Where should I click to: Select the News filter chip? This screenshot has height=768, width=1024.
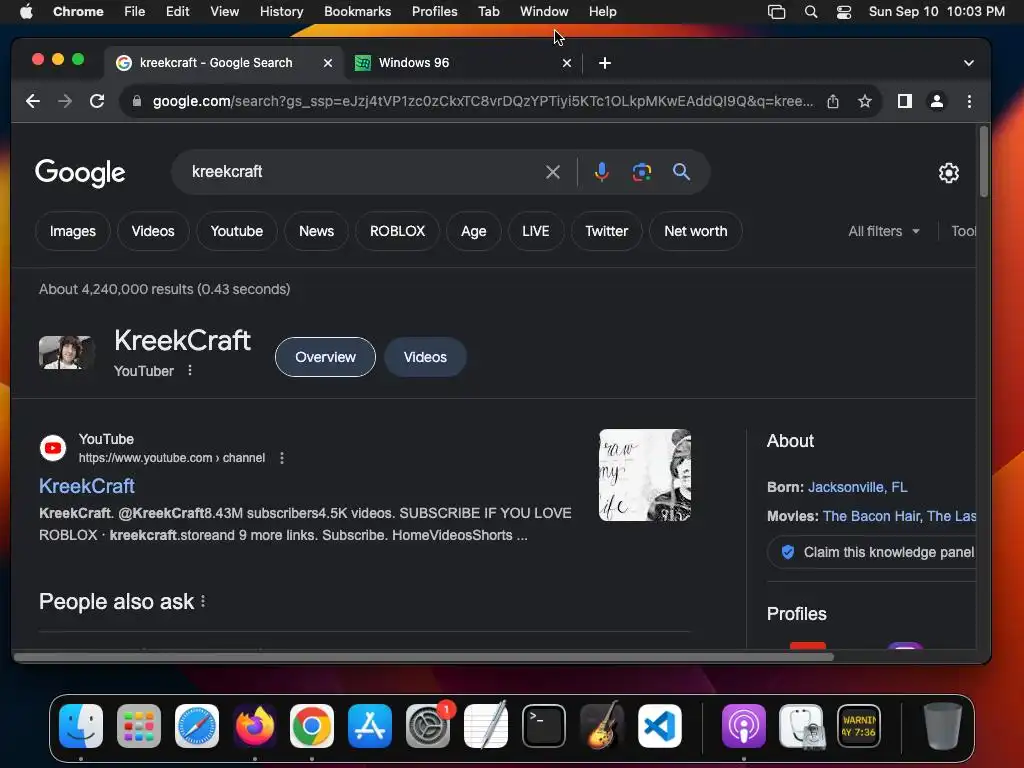(x=316, y=231)
